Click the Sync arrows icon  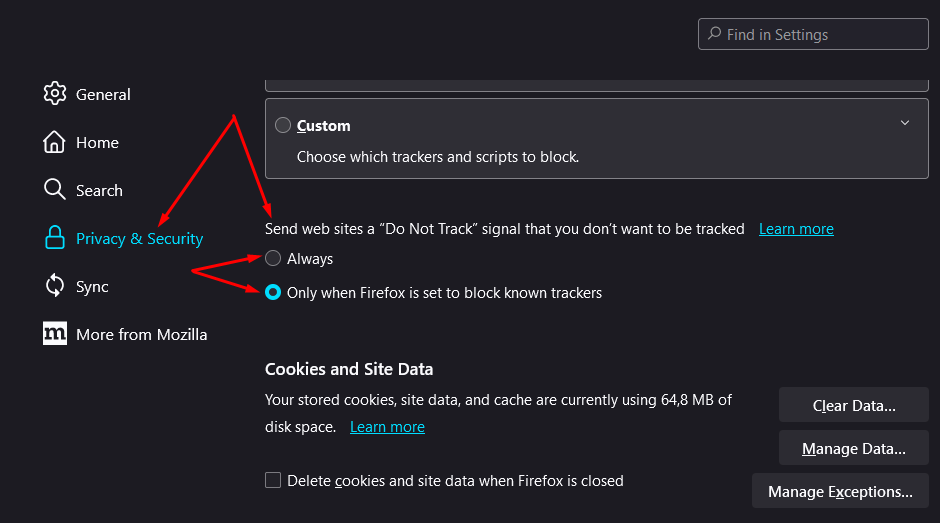coord(55,285)
